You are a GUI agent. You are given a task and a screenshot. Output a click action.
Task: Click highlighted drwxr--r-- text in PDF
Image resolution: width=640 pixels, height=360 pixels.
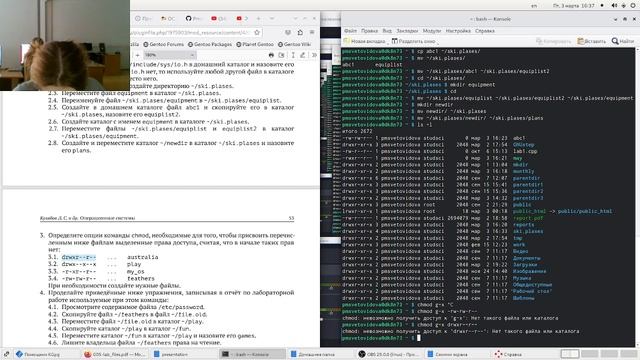79,257
